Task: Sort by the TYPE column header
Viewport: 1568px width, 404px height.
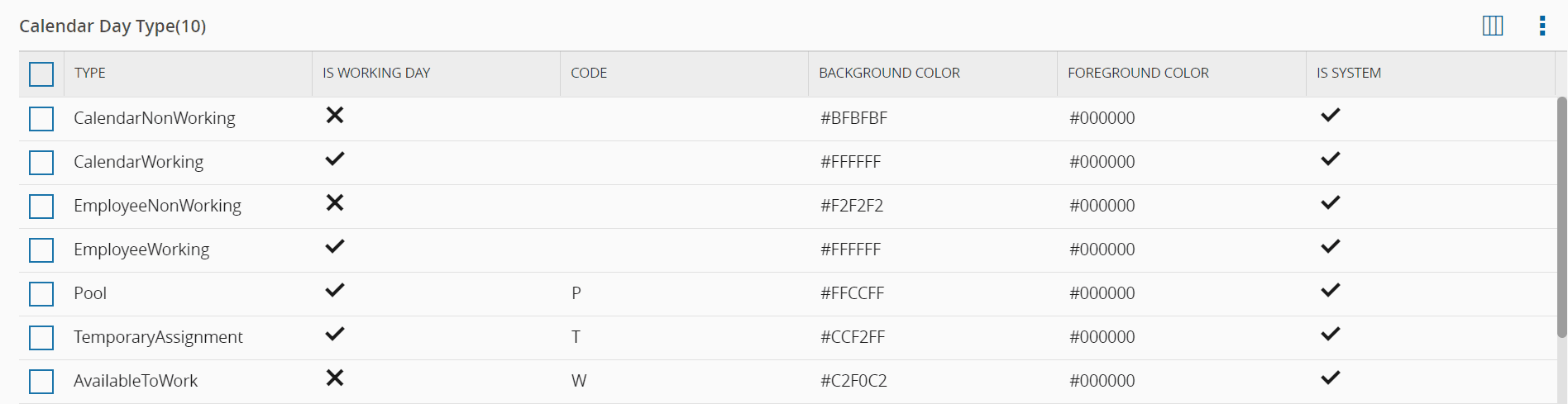Action: tap(90, 73)
